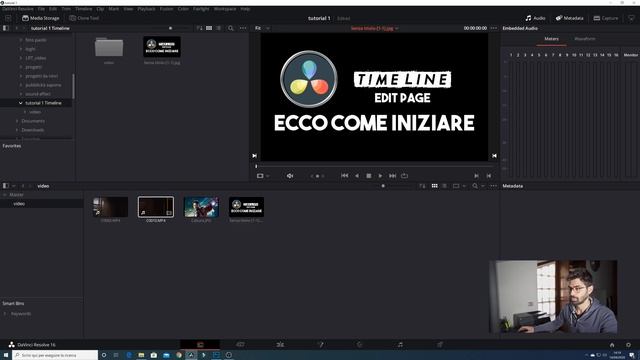Screen dimensions: 640x360
Task: Toggle the media storage sidebar panel
Action: pyautogui.click(x=6, y=28)
